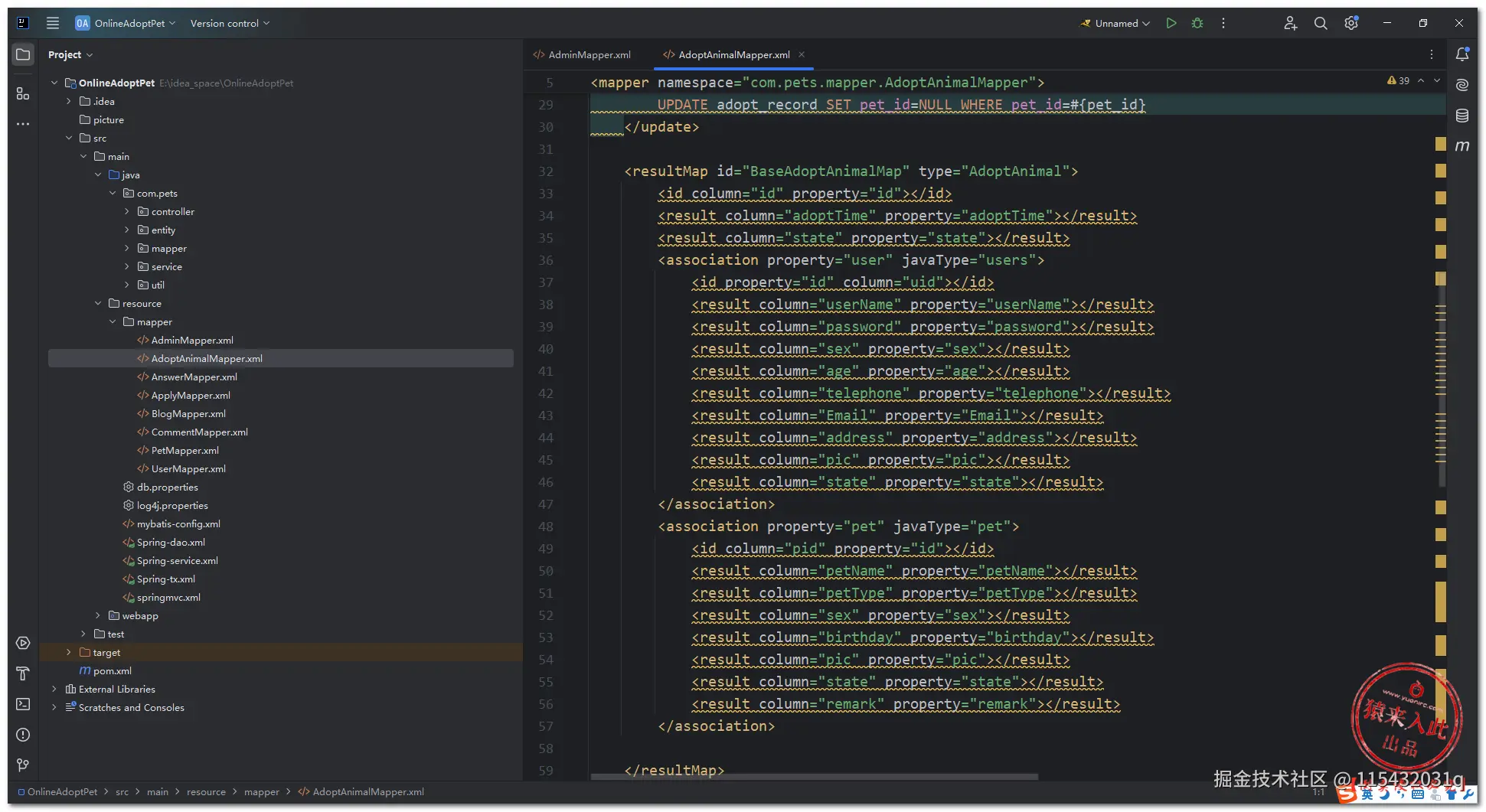This screenshot has height=812, width=1486.
Task: Open Code With Me collaboration icon
Action: [1291, 23]
